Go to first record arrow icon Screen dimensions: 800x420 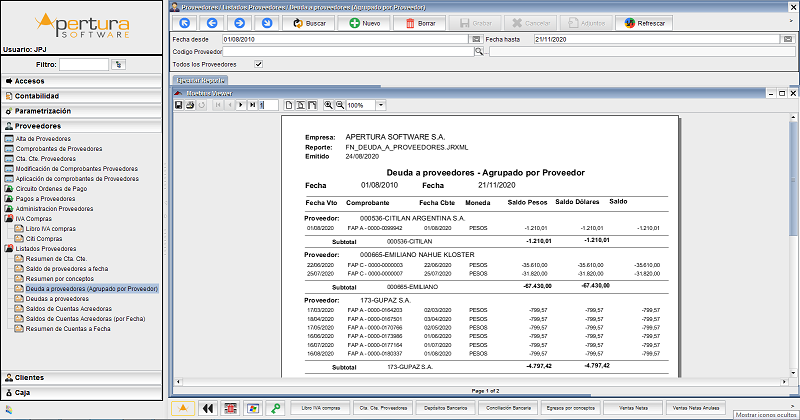pos(183,21)
